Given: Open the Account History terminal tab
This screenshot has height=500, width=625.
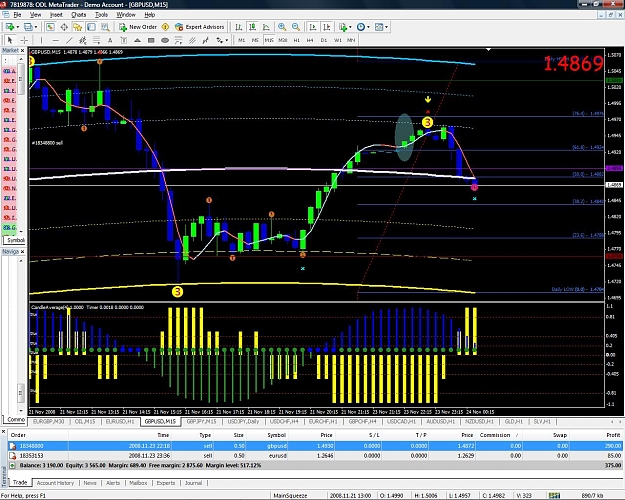Looking at the screenshot, I should tap(55, 483).
